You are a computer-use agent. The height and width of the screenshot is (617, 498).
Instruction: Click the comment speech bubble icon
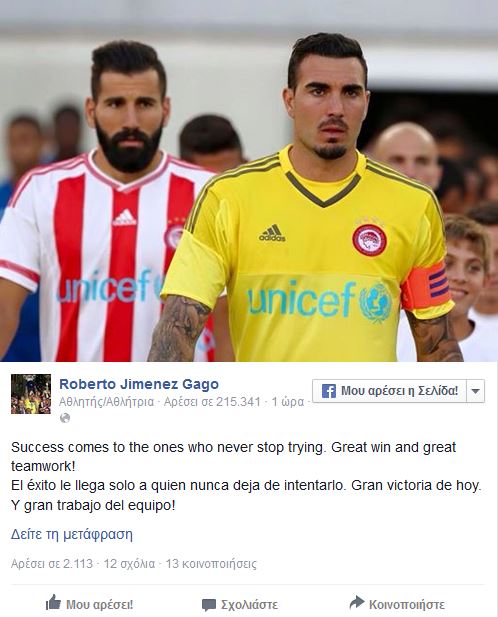click(208, 605)
